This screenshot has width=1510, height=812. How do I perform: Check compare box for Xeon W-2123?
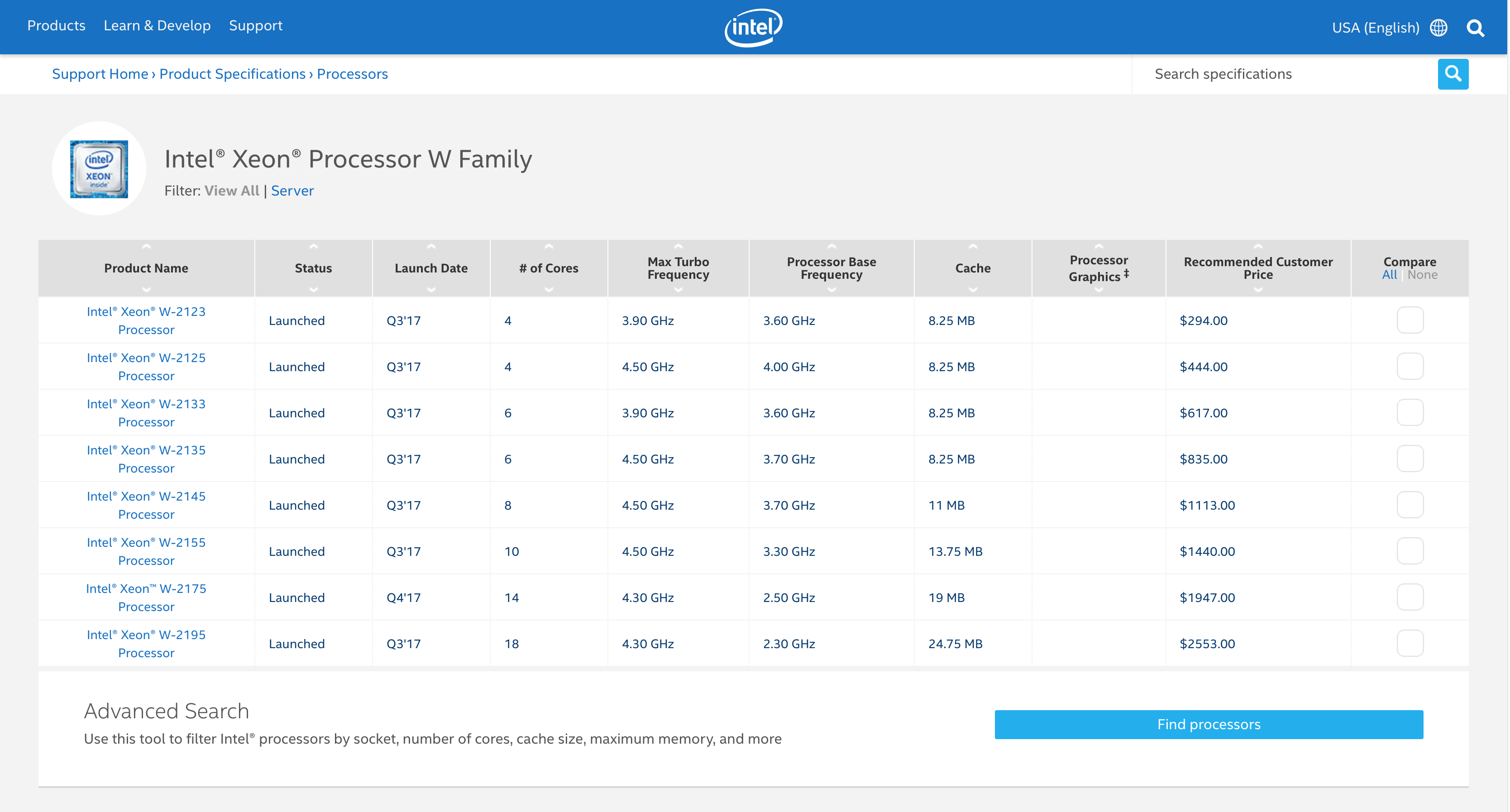click(1410, 320)
